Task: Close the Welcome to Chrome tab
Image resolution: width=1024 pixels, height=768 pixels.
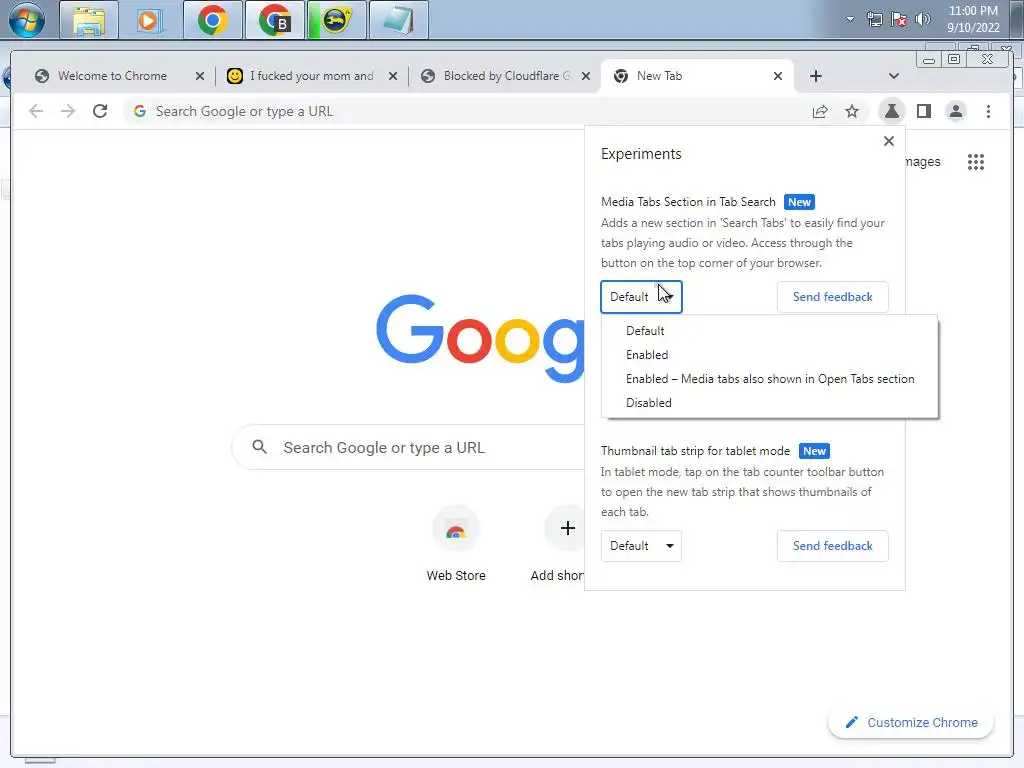Action: pos(200,76)
